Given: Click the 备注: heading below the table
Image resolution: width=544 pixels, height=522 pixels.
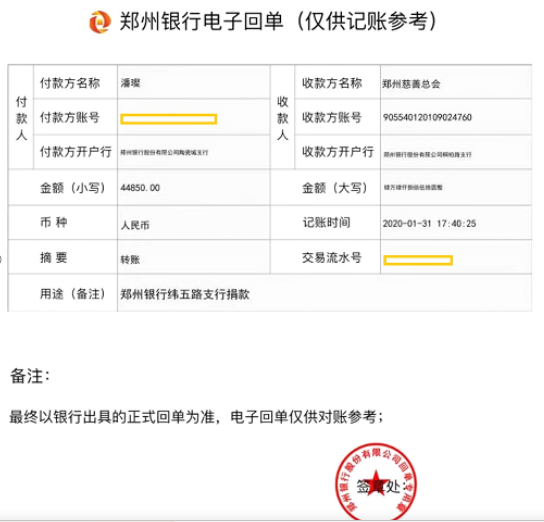Looking at the screenshot, I should pos(30,376).
